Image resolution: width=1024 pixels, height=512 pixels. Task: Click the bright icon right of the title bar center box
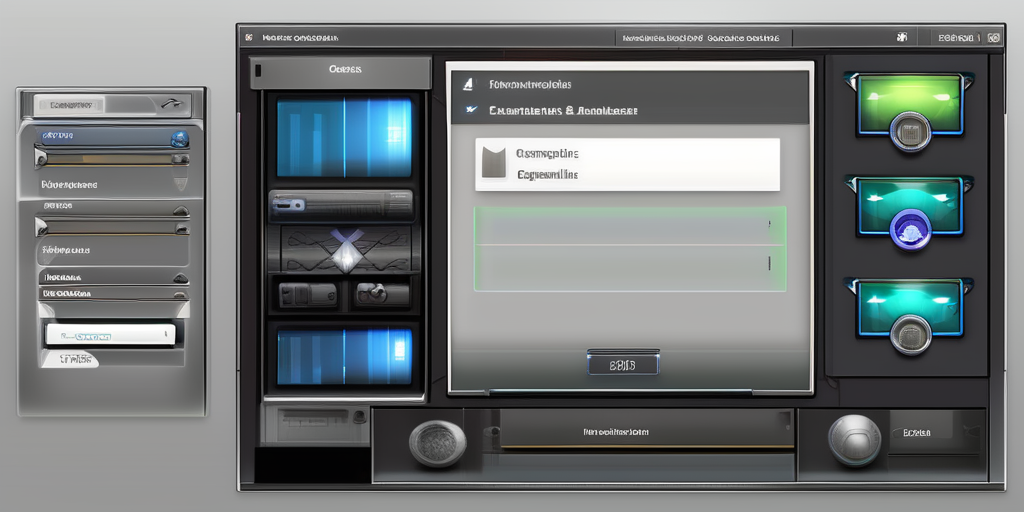click(902, 37)
